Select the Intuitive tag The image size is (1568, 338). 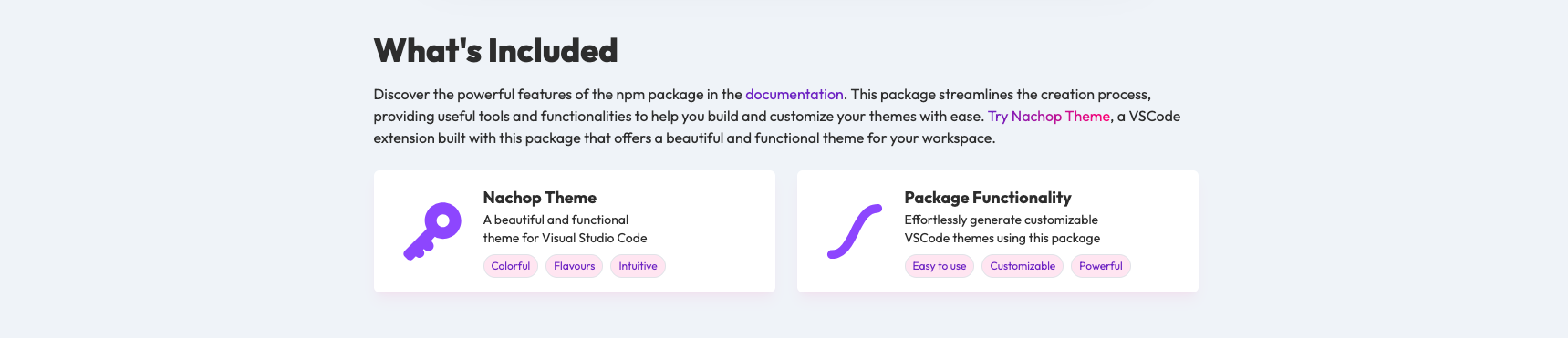pyautogui.click(x=638, y=266)
